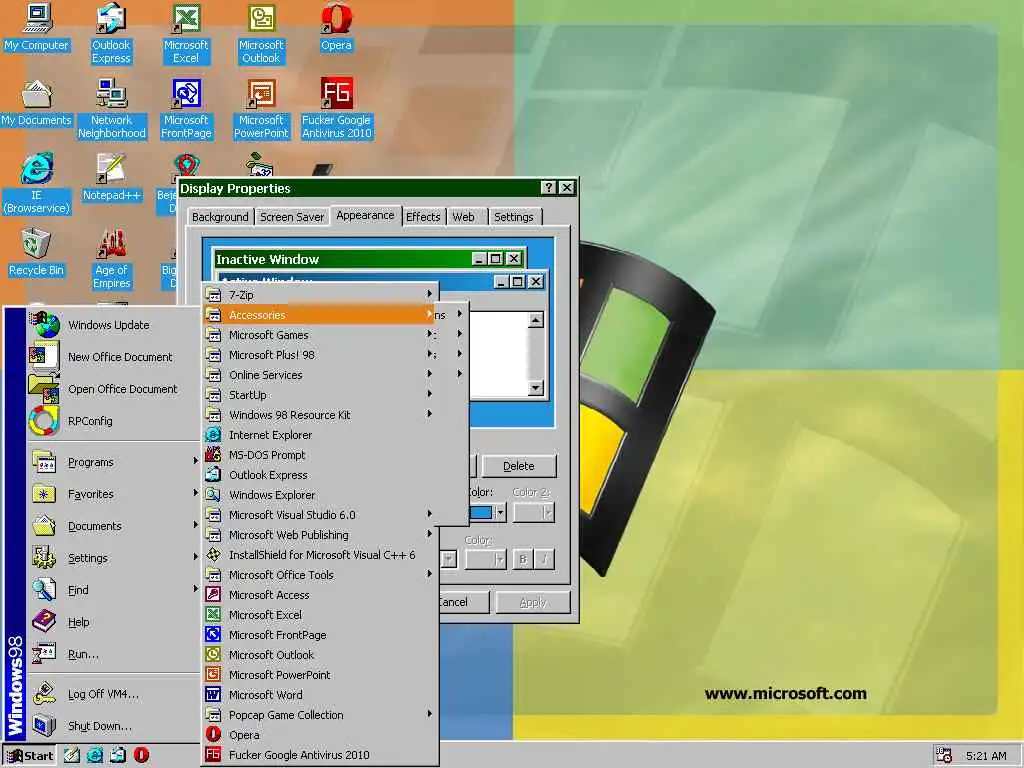The image size is (1024, 768).
Task: Expand the Accessories program group
Action: point(320,315)
